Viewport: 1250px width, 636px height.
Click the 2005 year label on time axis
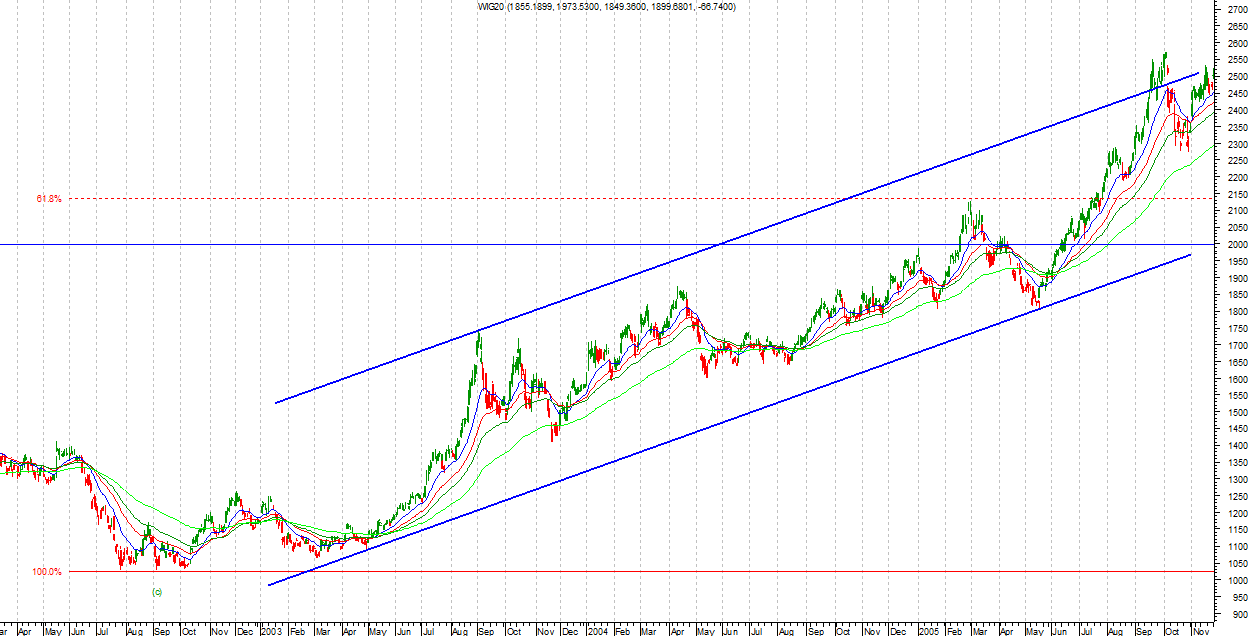[927, 632]
